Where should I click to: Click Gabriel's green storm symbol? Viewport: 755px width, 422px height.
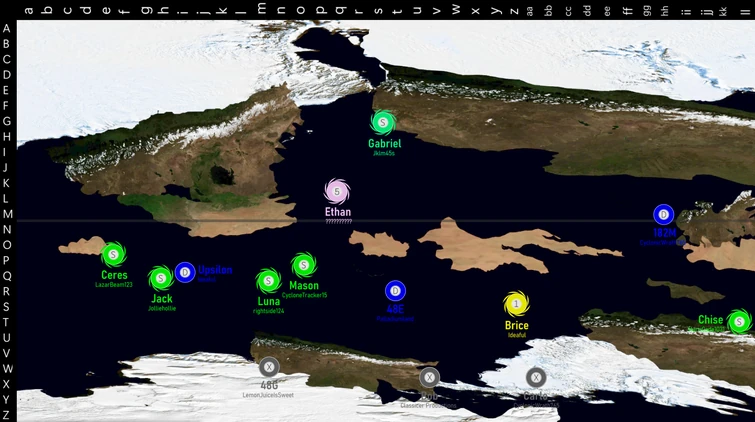coord(383,122)
